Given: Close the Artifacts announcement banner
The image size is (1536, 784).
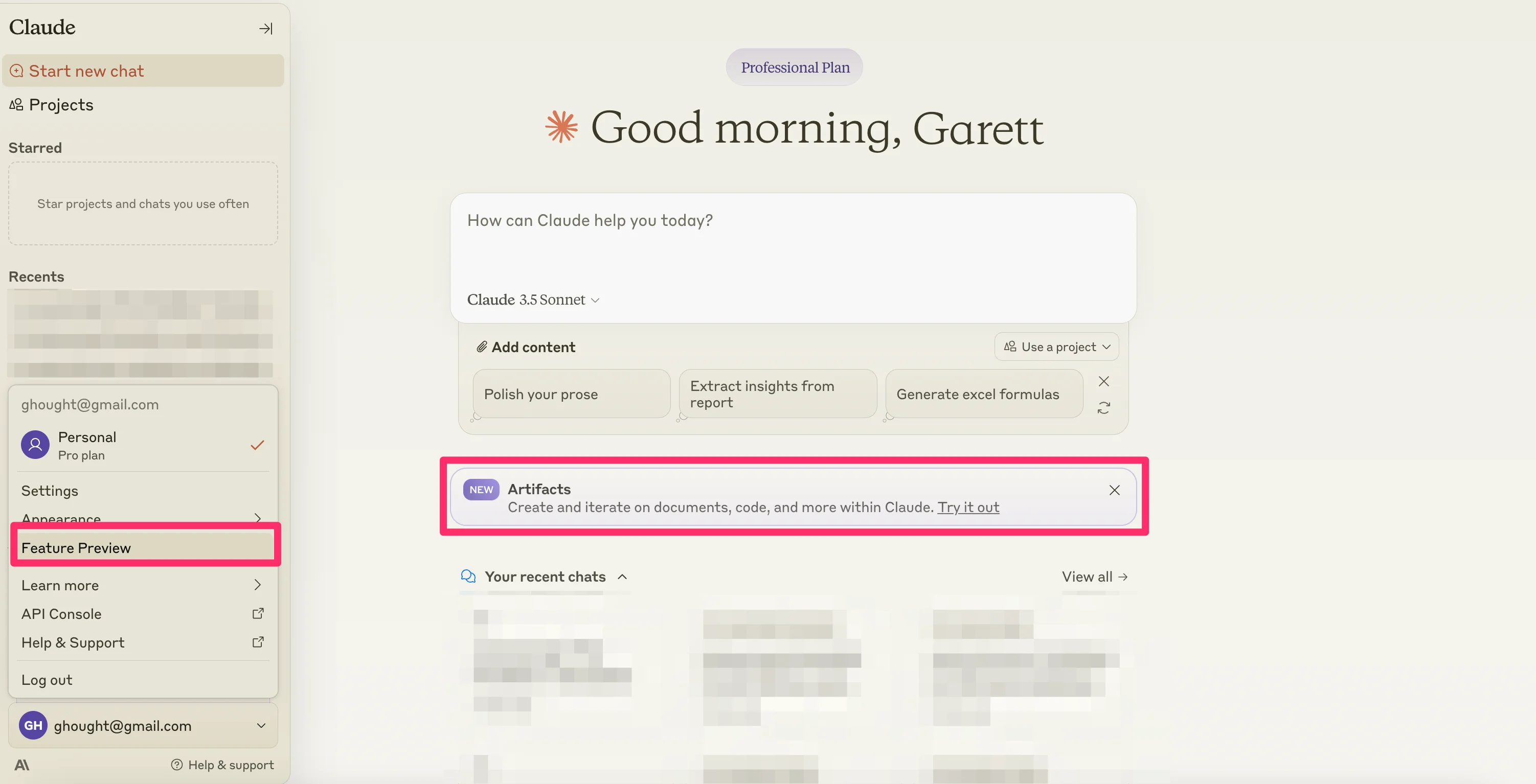Looking at the screenshot, I should 1114,490.
